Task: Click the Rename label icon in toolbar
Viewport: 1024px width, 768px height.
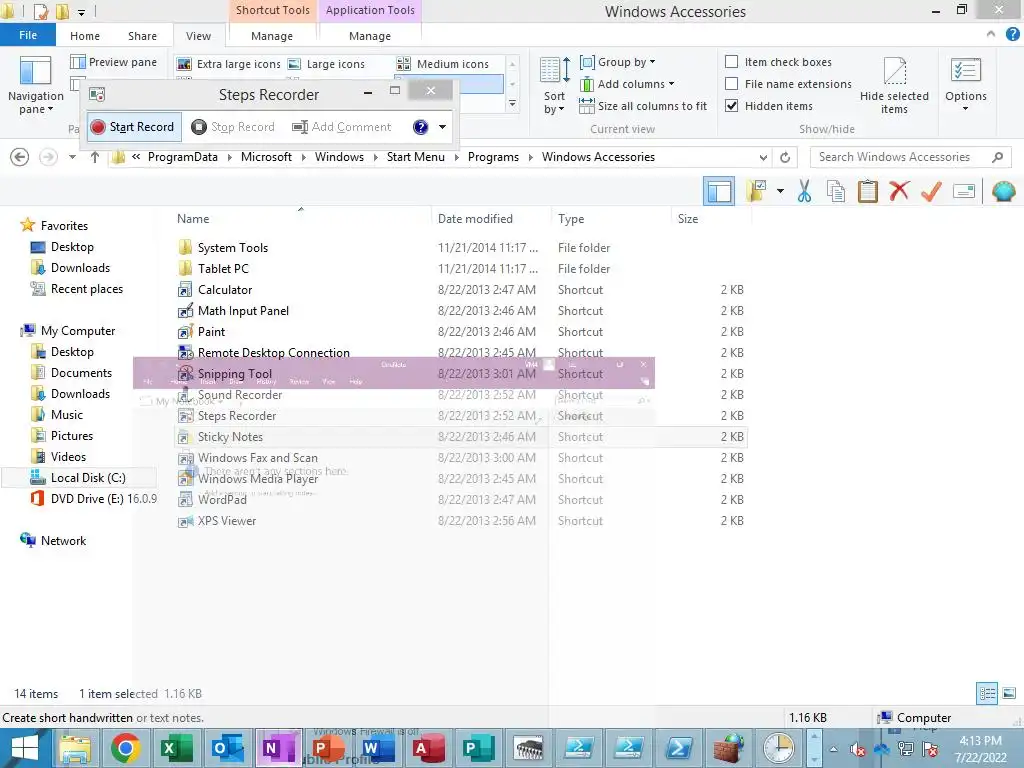Action: 964,191
